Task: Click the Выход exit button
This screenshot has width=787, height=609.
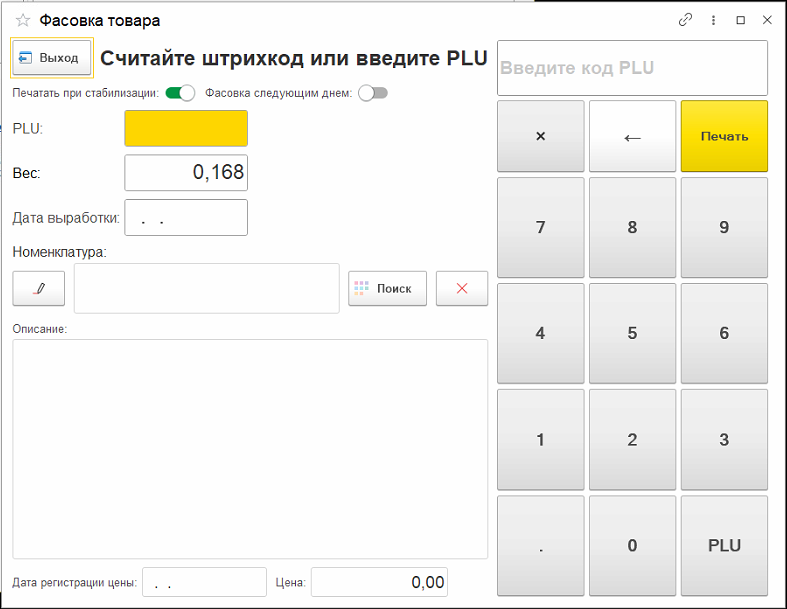Action: pos(52,58)
